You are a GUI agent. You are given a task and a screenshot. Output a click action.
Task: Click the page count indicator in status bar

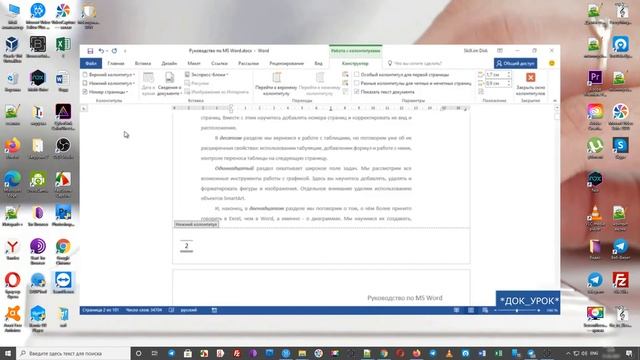100,310
